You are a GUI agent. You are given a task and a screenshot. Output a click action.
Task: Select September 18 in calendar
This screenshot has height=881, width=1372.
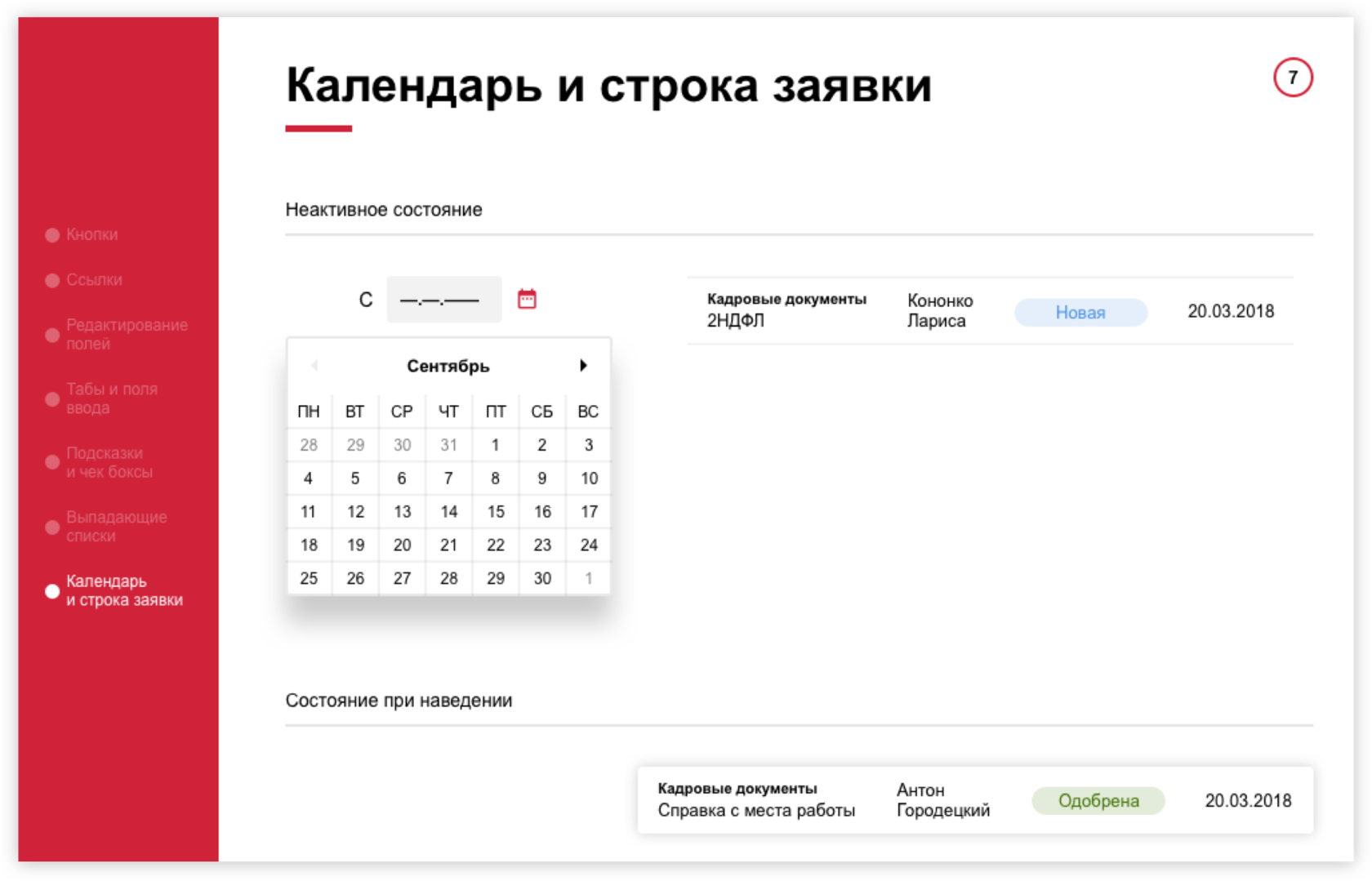[309, 545]
